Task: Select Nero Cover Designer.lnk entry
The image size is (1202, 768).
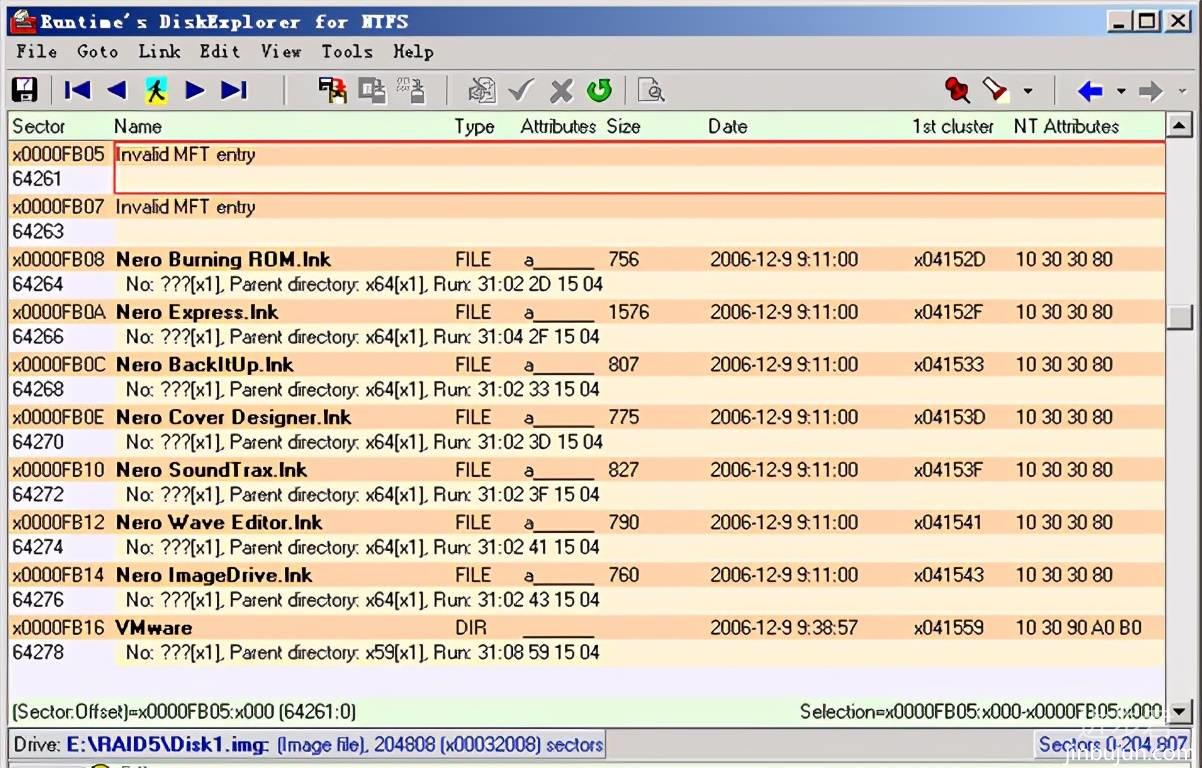Action: coord(587,430)
